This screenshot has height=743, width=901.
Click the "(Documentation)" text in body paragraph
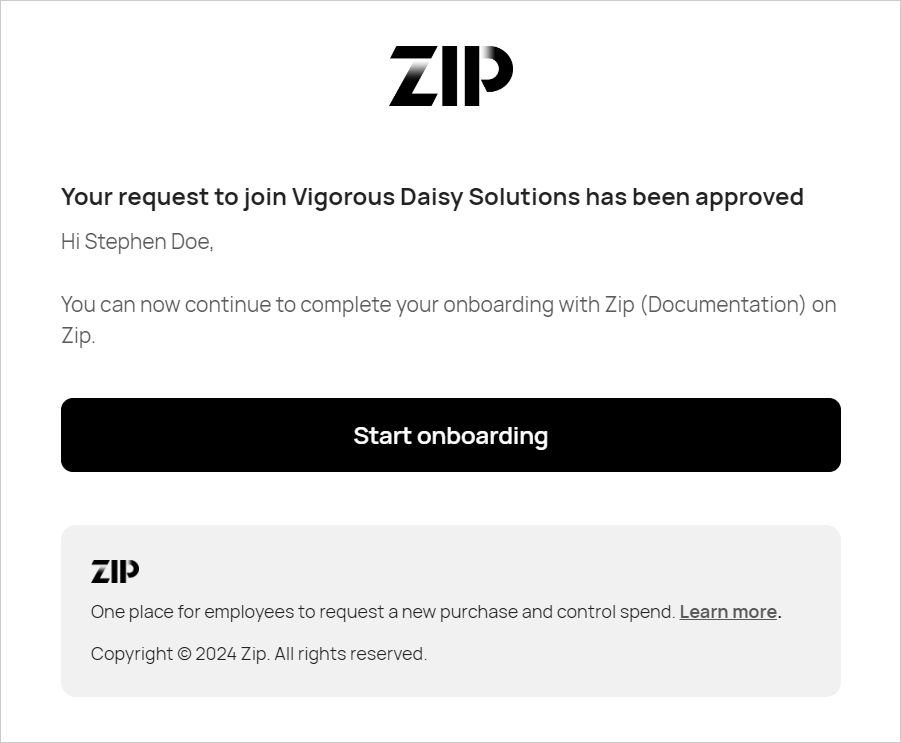point(723,304)
